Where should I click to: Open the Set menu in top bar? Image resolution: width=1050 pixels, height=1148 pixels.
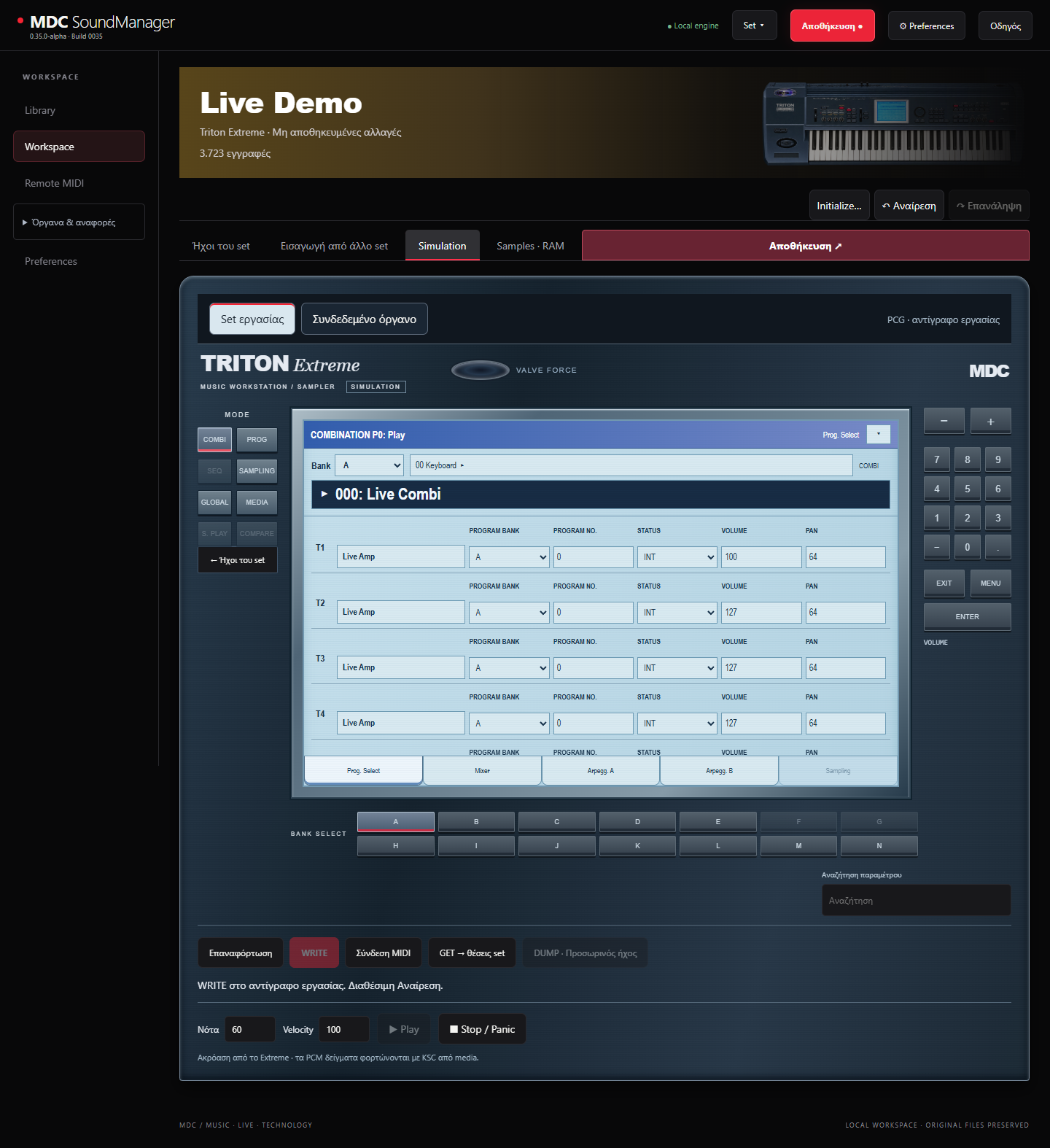click(754, 26)
